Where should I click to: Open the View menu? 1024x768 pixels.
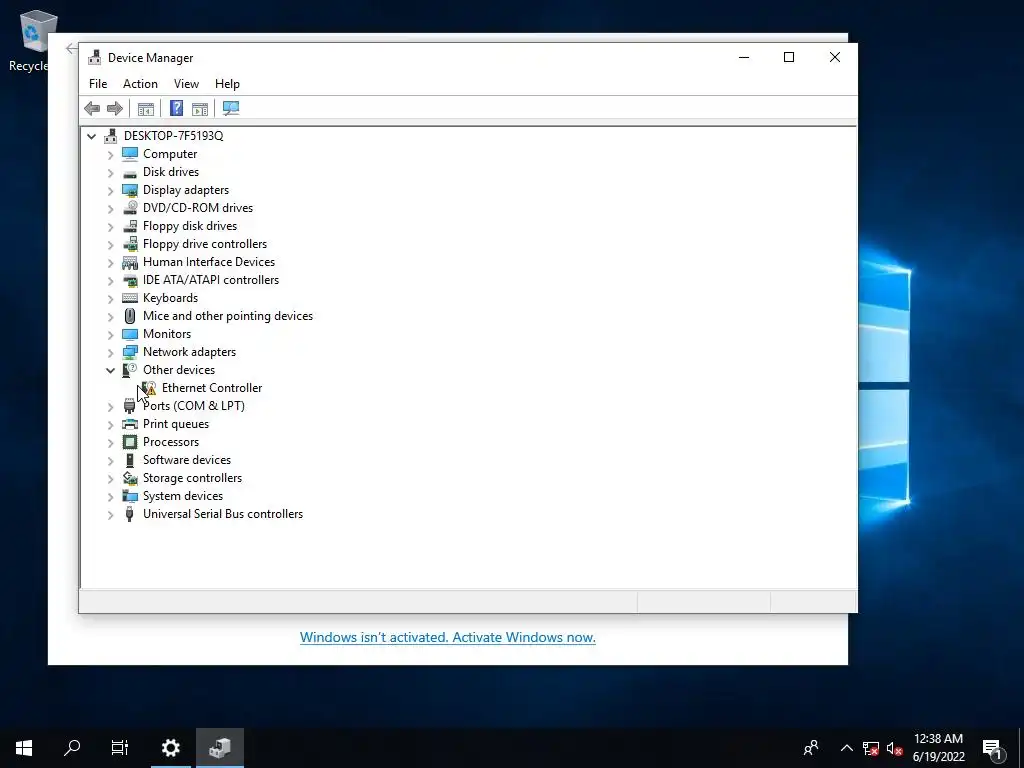[186, 84]
